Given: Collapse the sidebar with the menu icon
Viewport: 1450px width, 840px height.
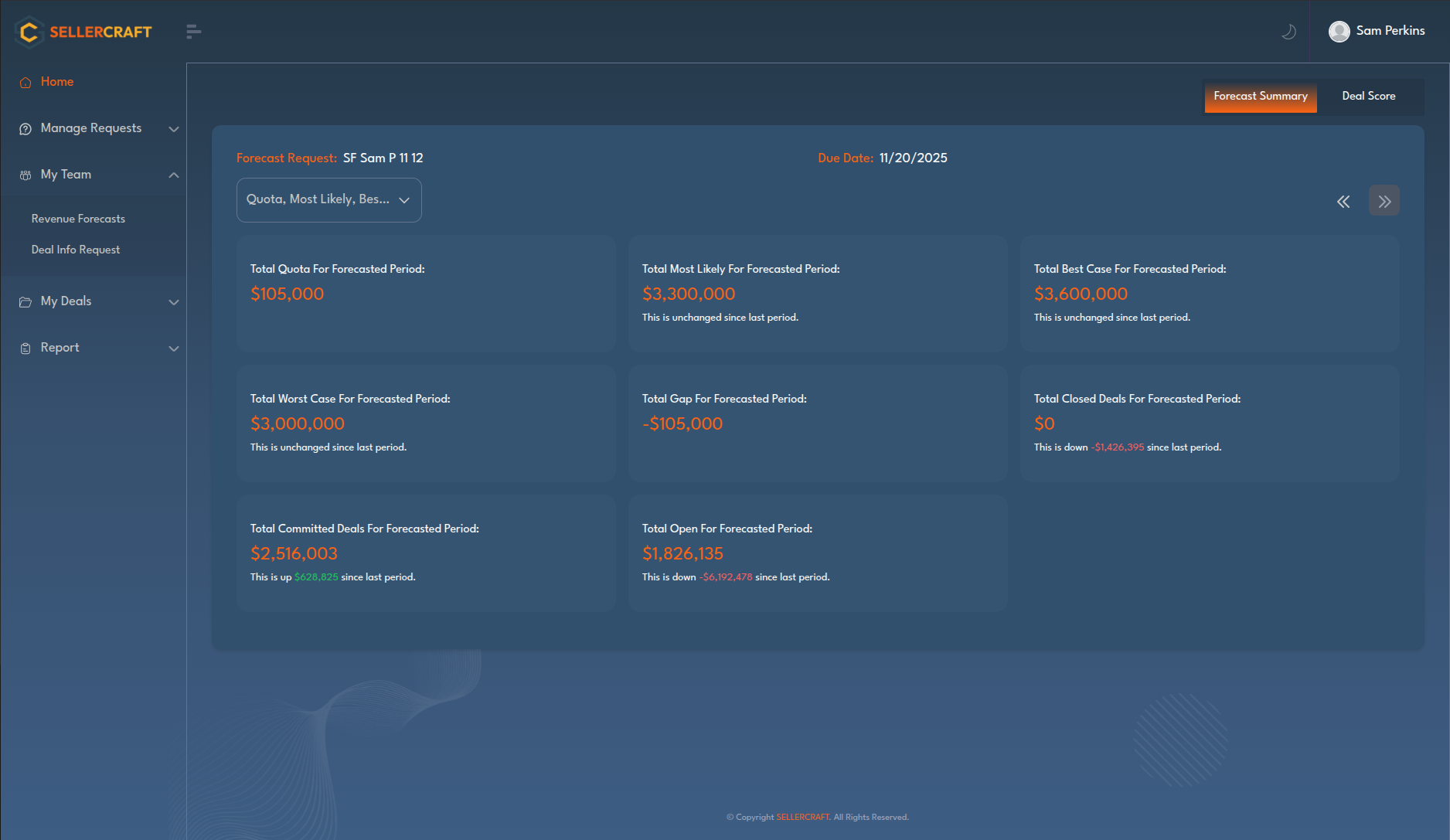Looking at the screenshot, I should tap(193, 32).
